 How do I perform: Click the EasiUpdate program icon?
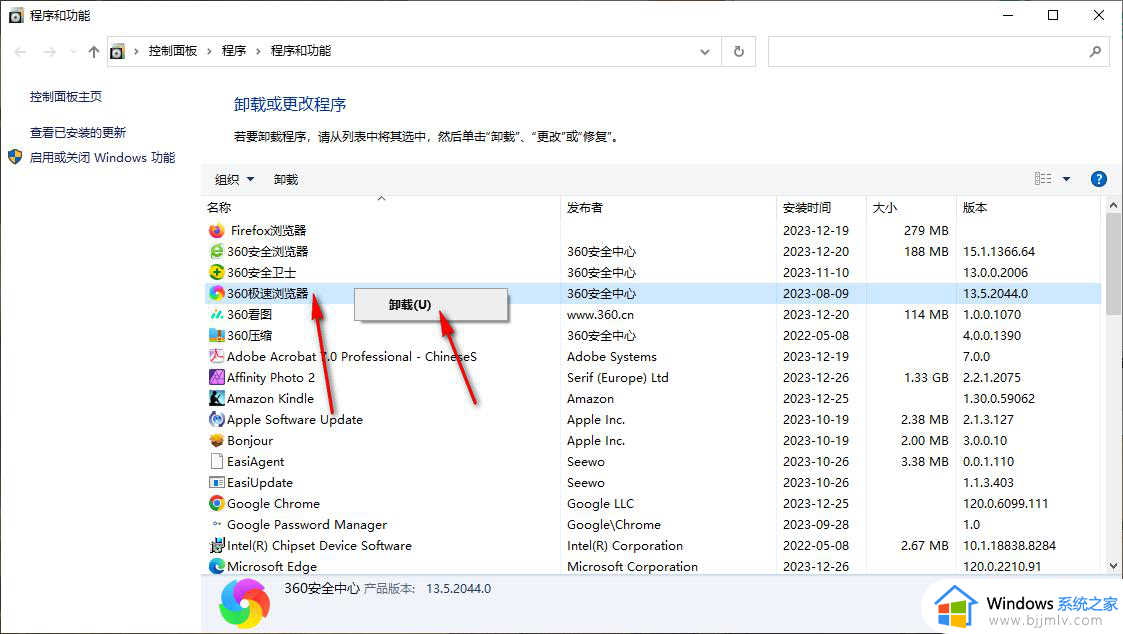click(x=216, y=482)
